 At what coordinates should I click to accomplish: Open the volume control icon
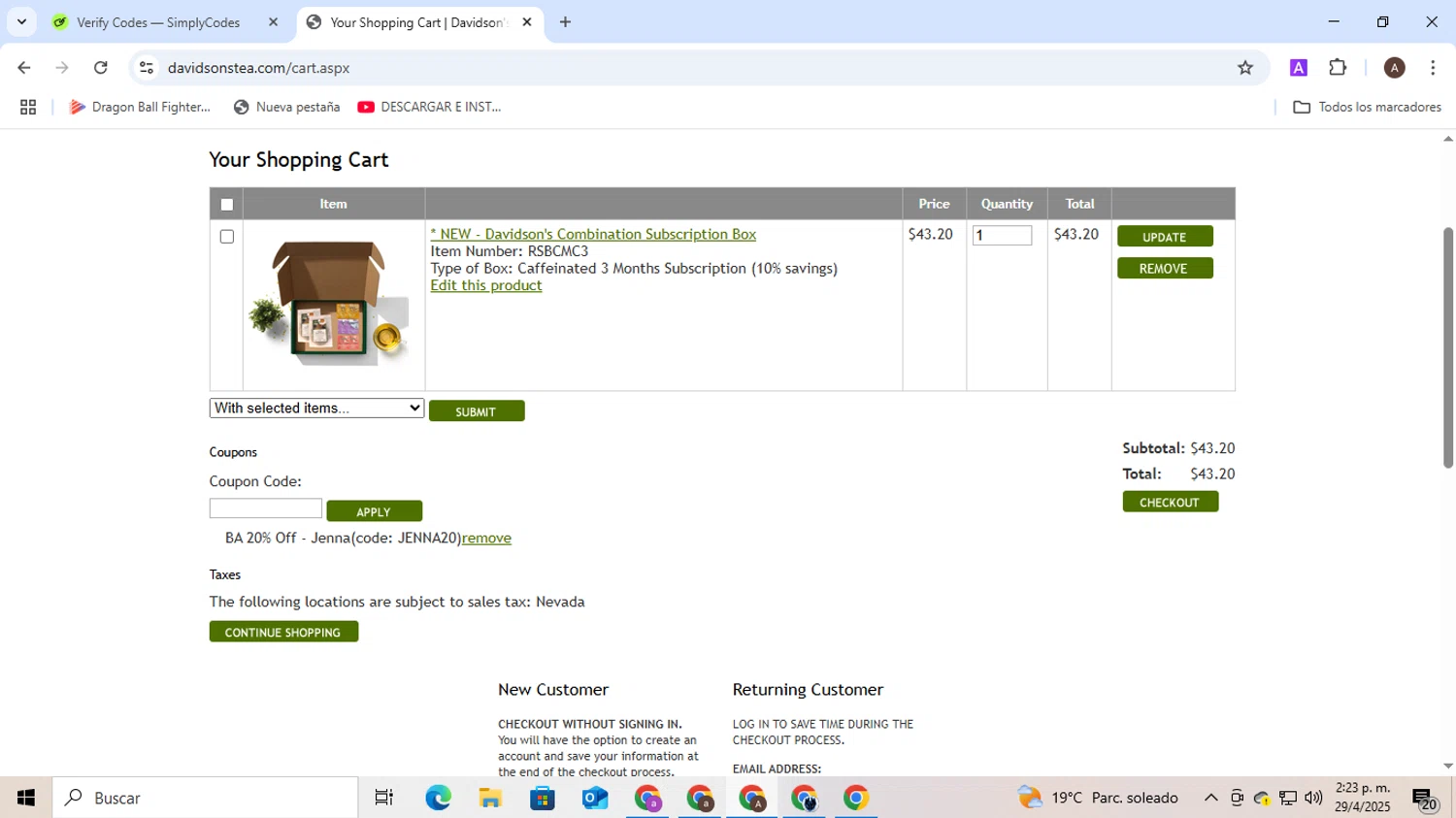pyautogui.click(x=1313, y=798)
